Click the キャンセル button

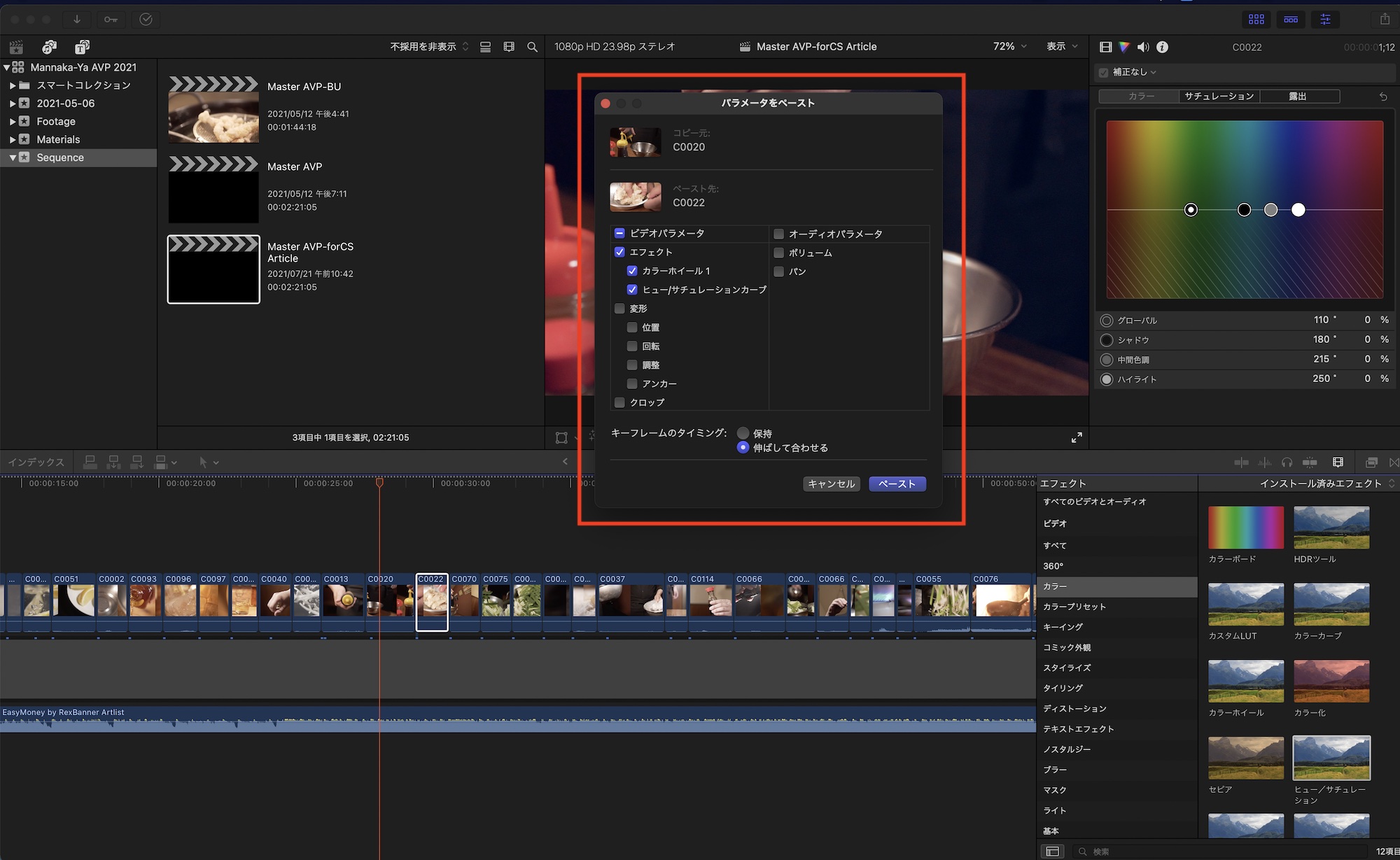coord(831,484)
